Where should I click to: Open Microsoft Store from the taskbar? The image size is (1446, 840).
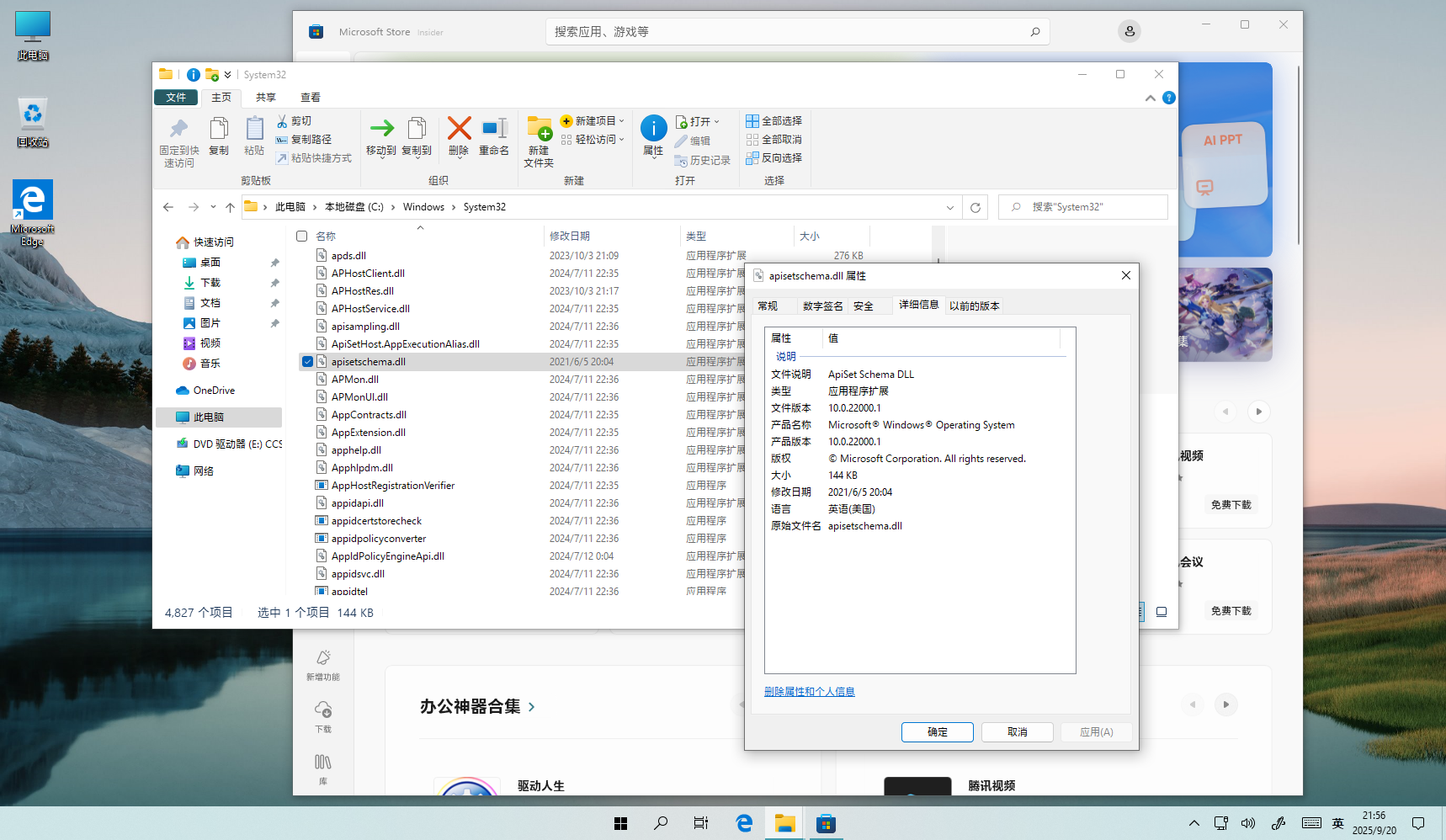point(826,823)
